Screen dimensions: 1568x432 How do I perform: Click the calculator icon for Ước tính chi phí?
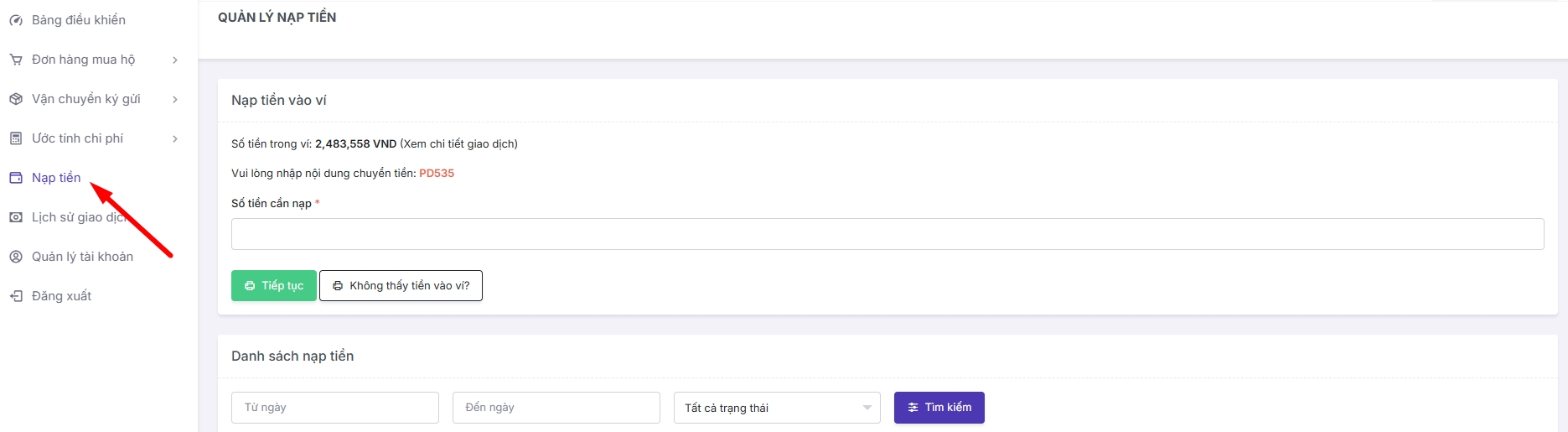pyautogui.click(x=15, y=138)
